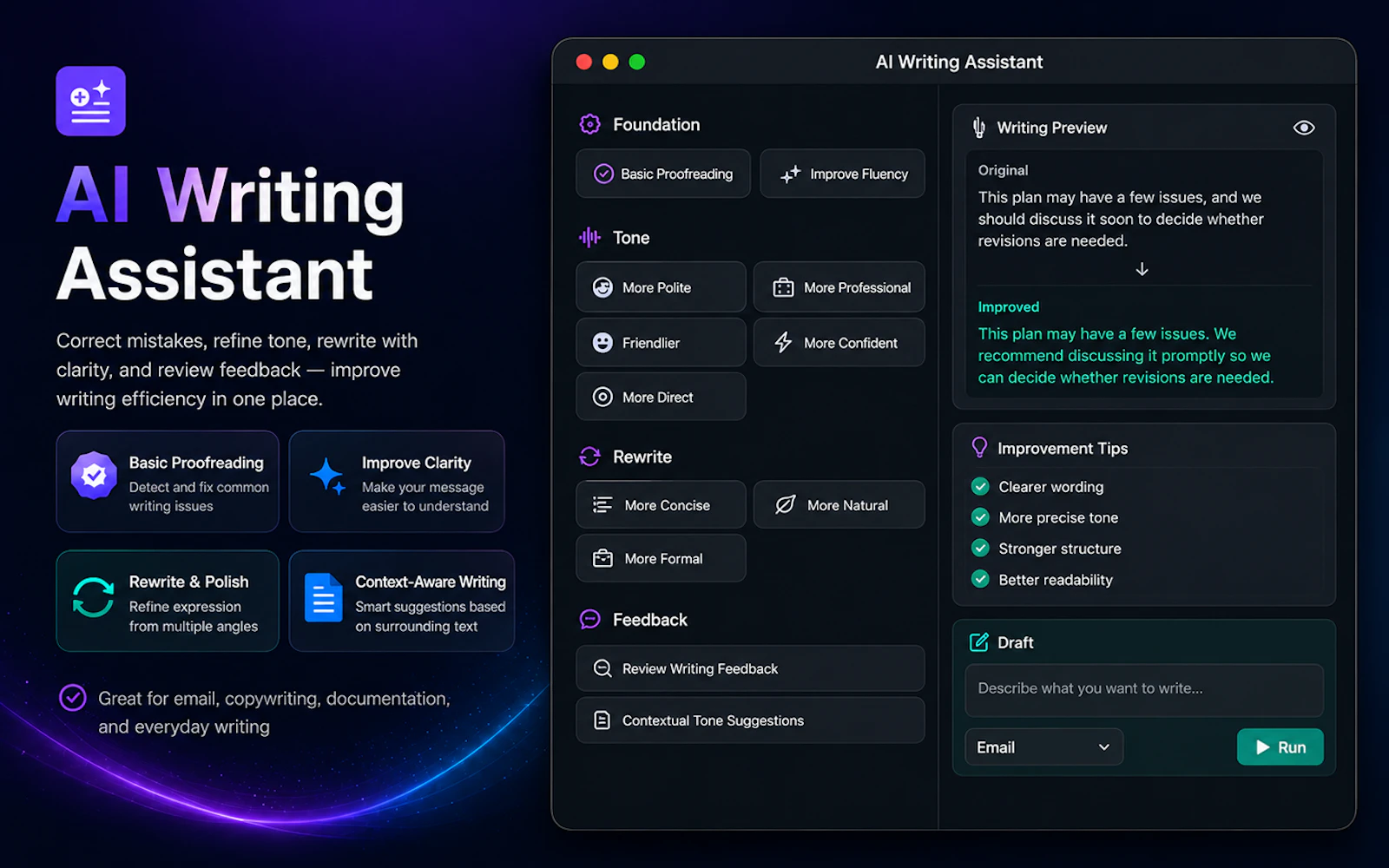Click the Foundation section gear icon

pyautogui.click(x=590, y=124)
